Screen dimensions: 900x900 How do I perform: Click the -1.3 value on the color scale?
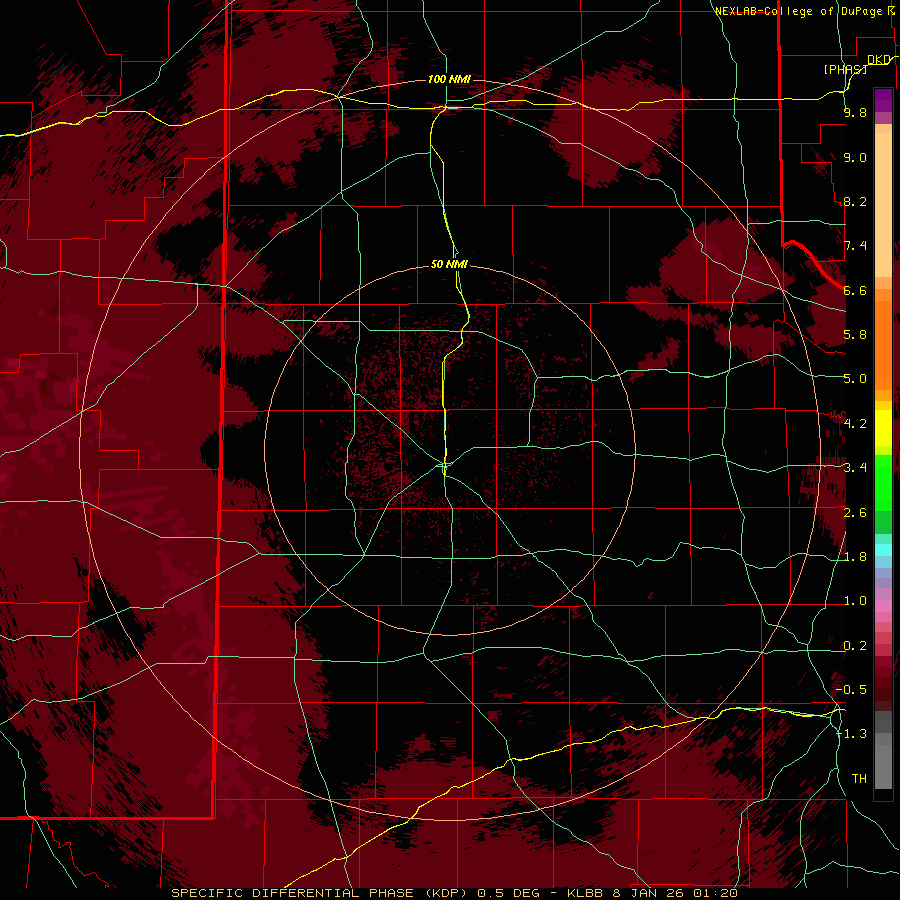852,734
